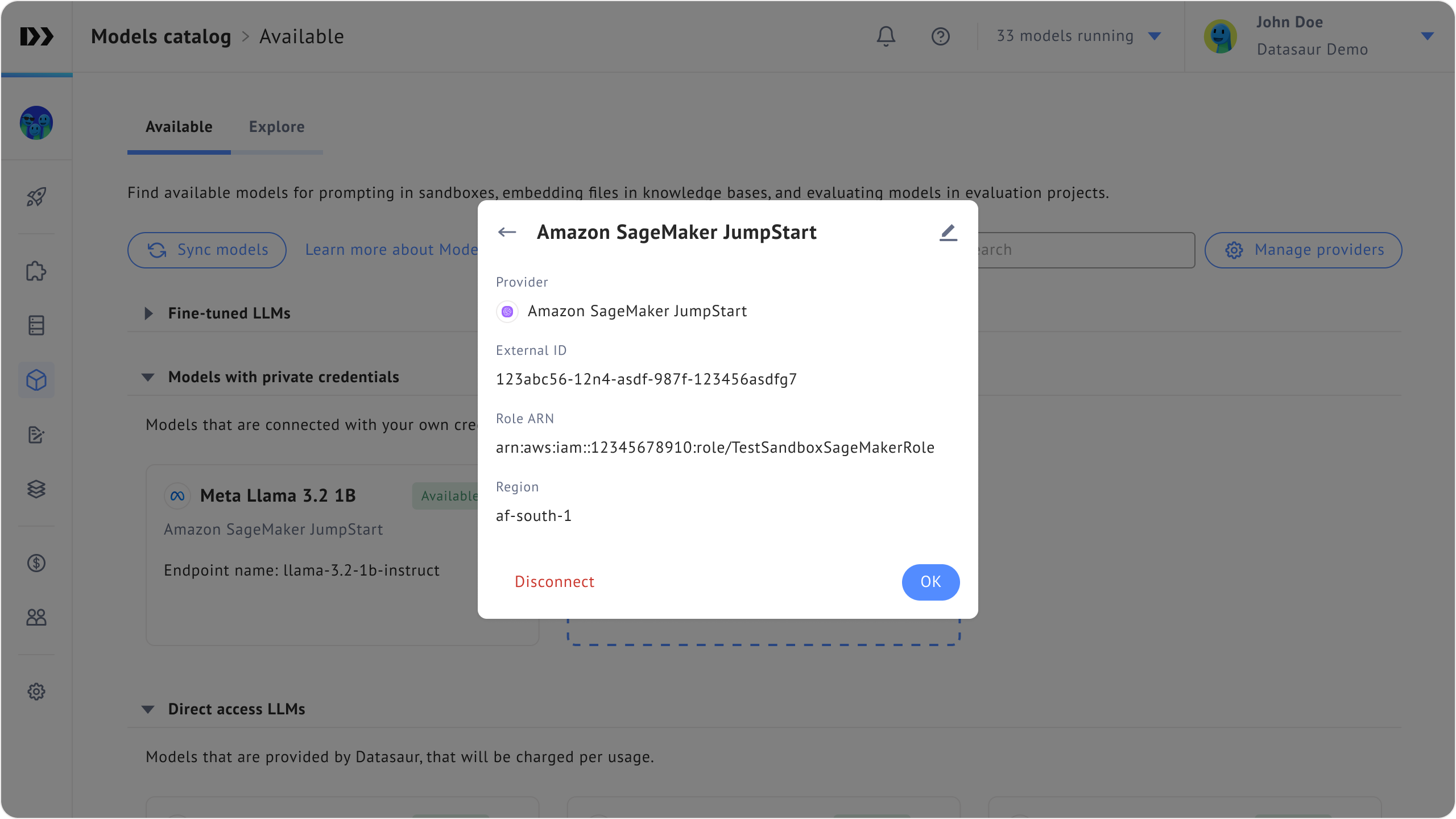Open the notifications bell
This screenshot has width=1456, height=819.
click(886, 36)
